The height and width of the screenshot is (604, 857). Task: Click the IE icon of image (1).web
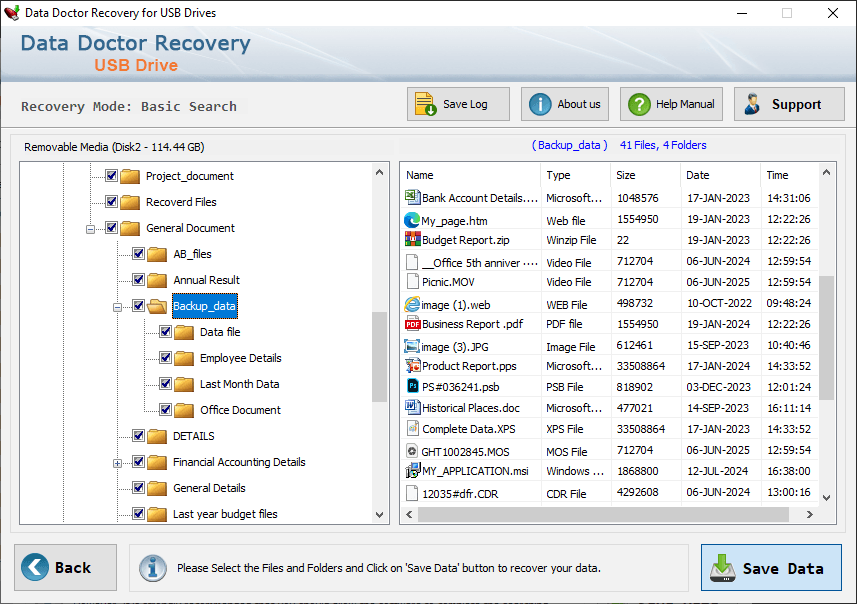pos(412,304)
